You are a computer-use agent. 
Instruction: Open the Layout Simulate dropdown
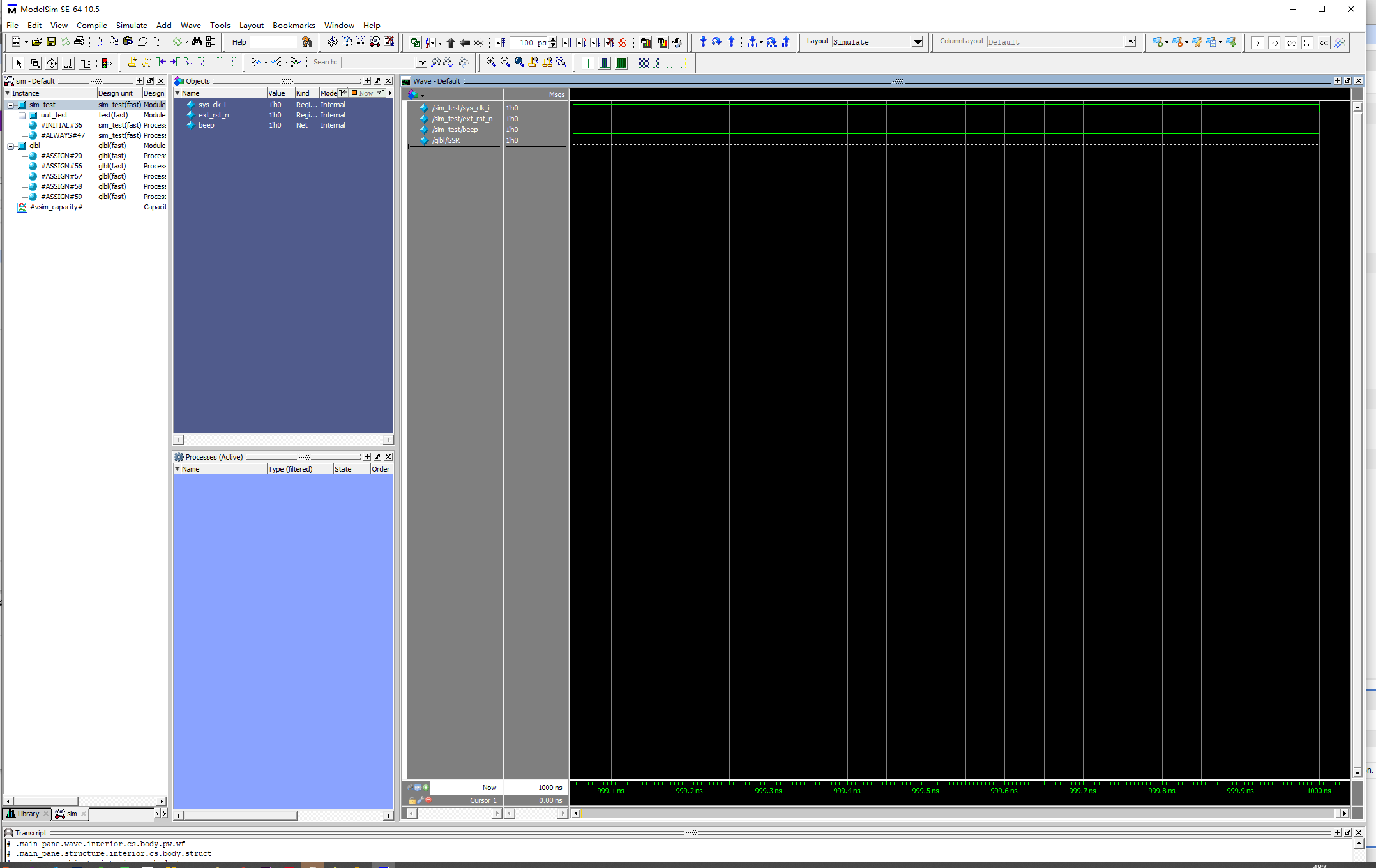918,42
